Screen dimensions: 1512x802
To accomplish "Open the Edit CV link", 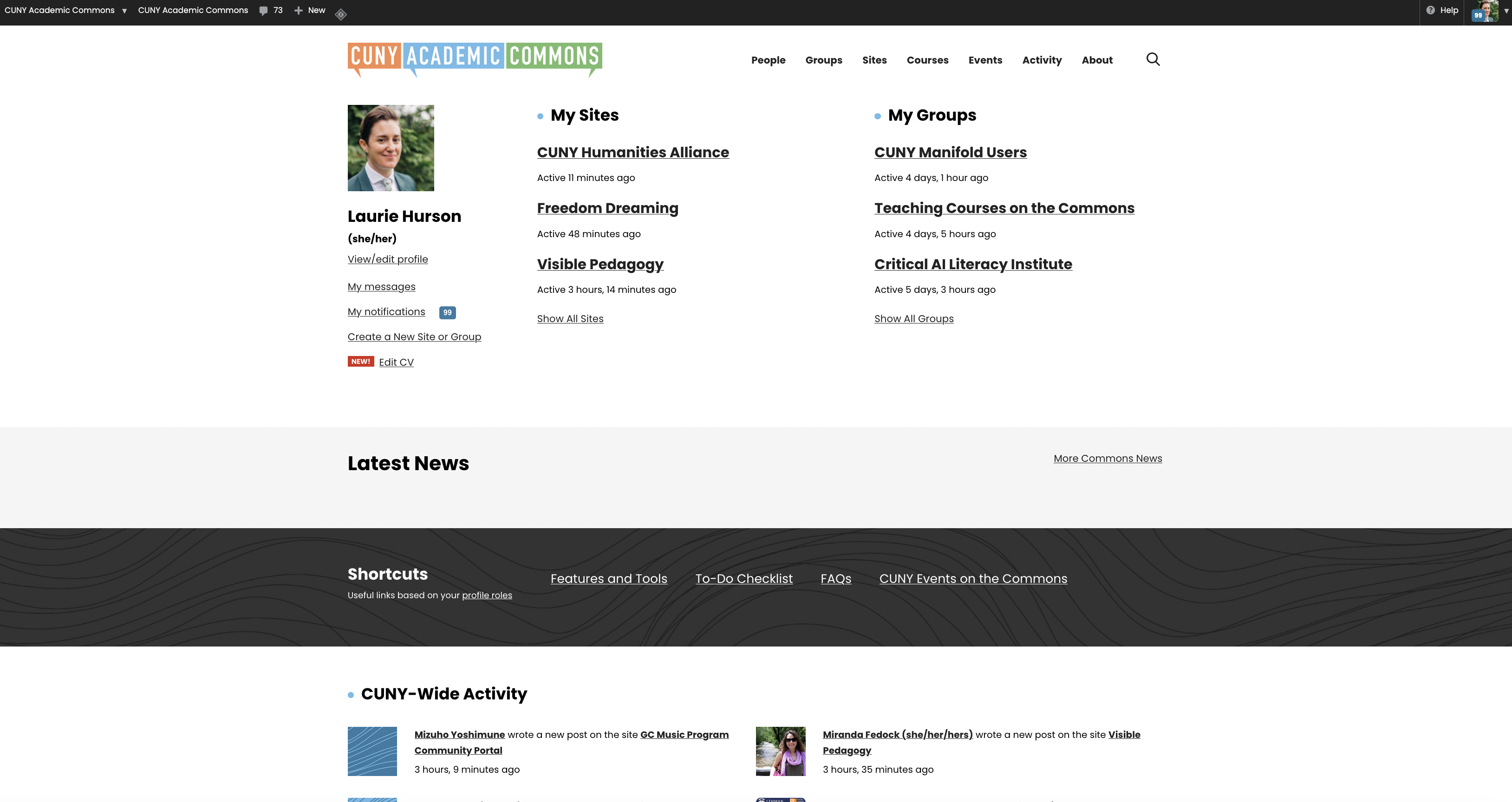I will click(x=396, y=362).
